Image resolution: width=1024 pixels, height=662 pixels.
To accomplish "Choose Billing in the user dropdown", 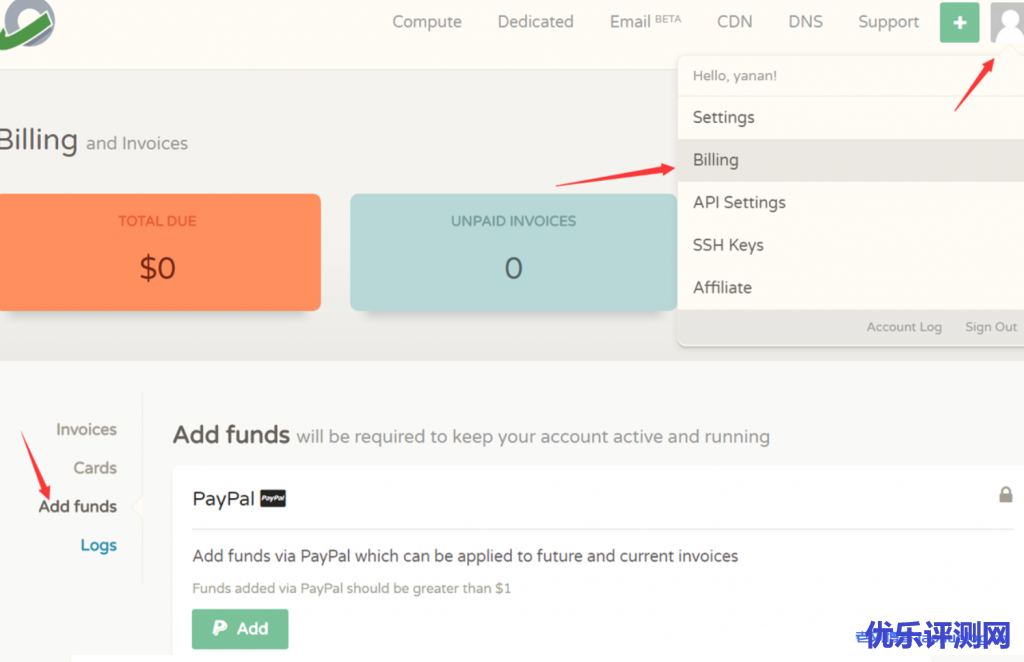I will tap(716, 160).
